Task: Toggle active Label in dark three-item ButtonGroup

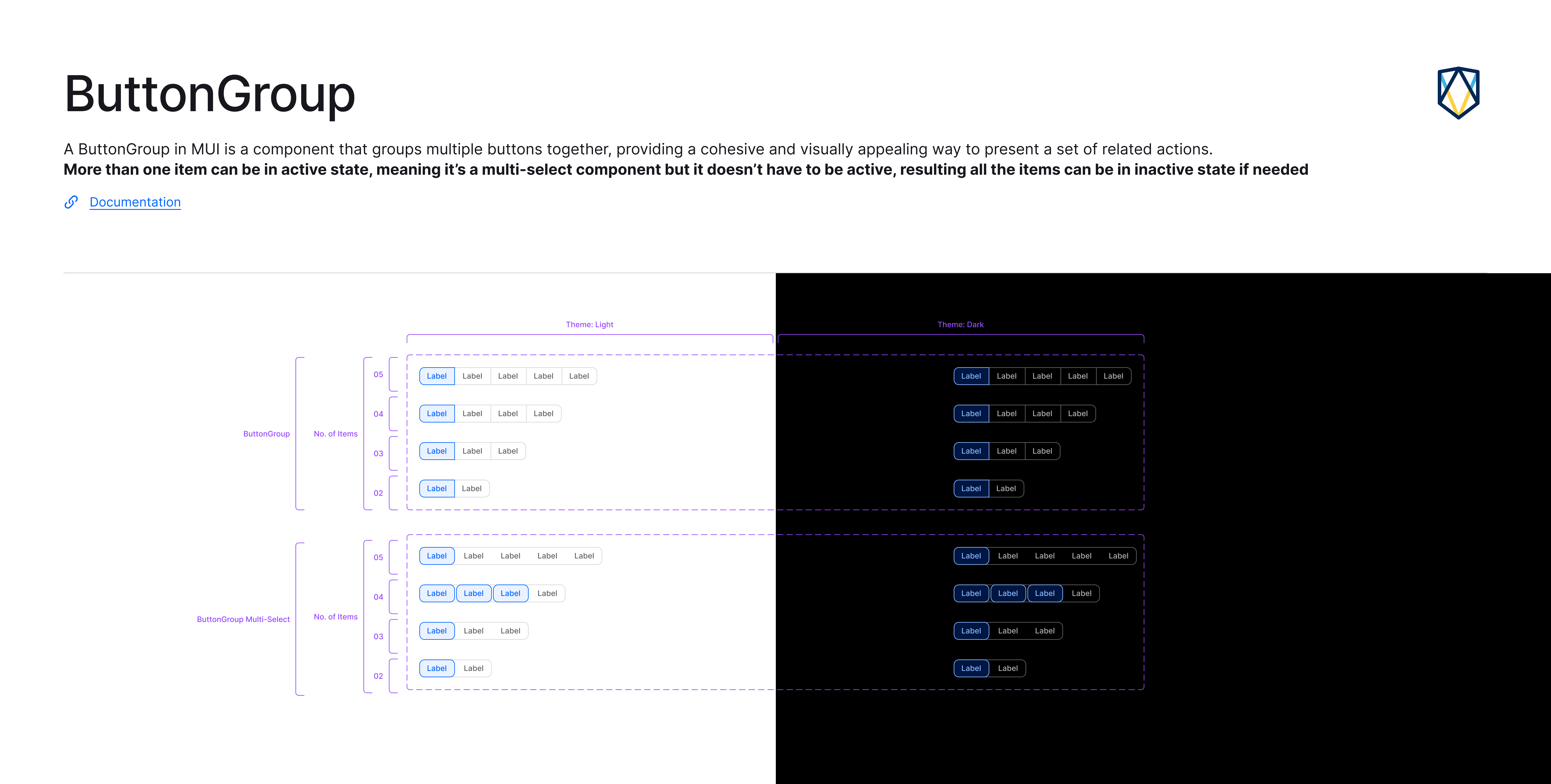Action: pyautogui.click(x=971, y=451)
